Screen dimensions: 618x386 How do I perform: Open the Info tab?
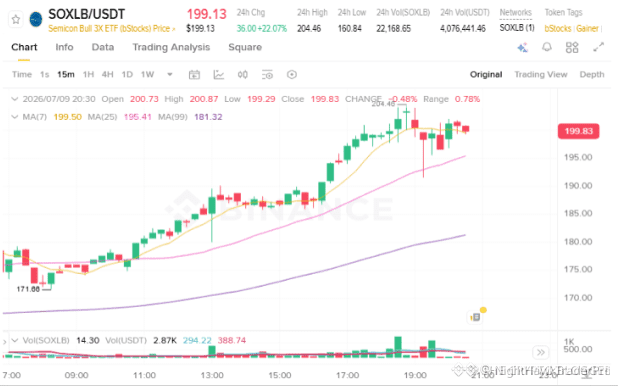(64, 47)
